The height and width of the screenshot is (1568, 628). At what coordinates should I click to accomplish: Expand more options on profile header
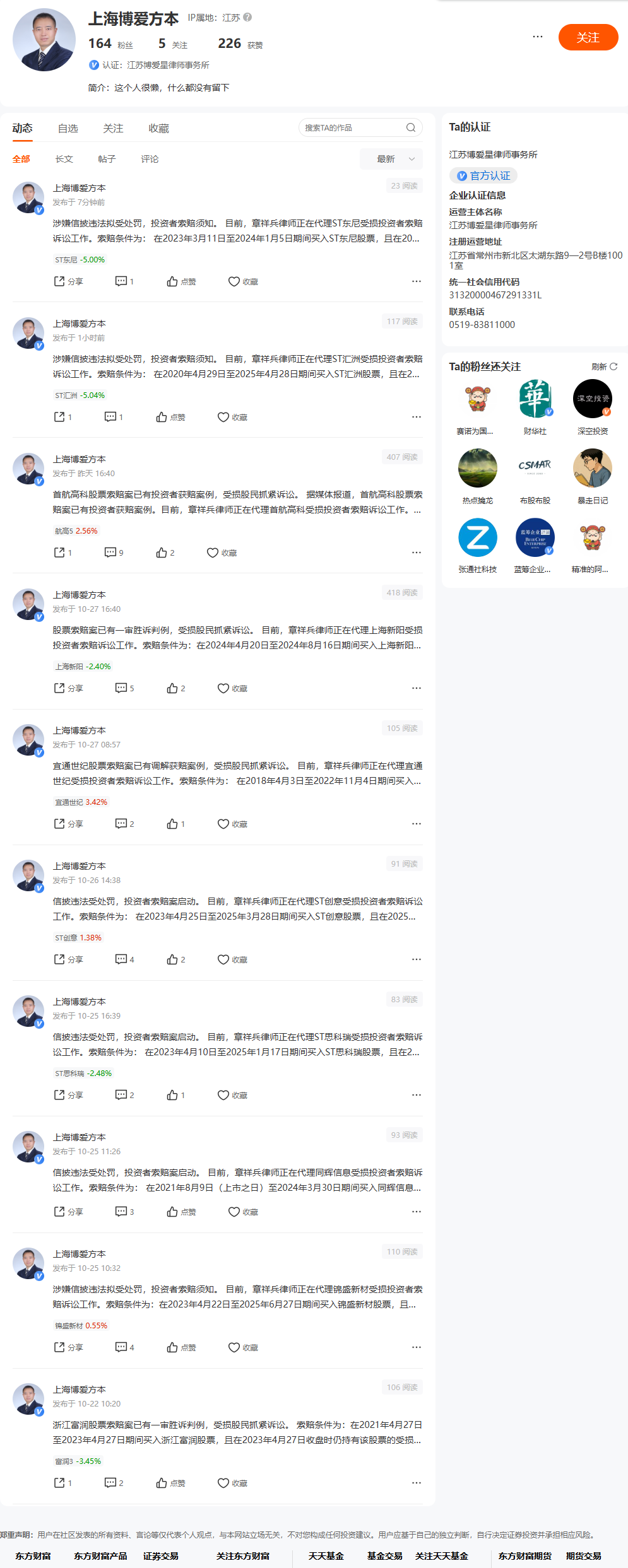tap(538, 37)
